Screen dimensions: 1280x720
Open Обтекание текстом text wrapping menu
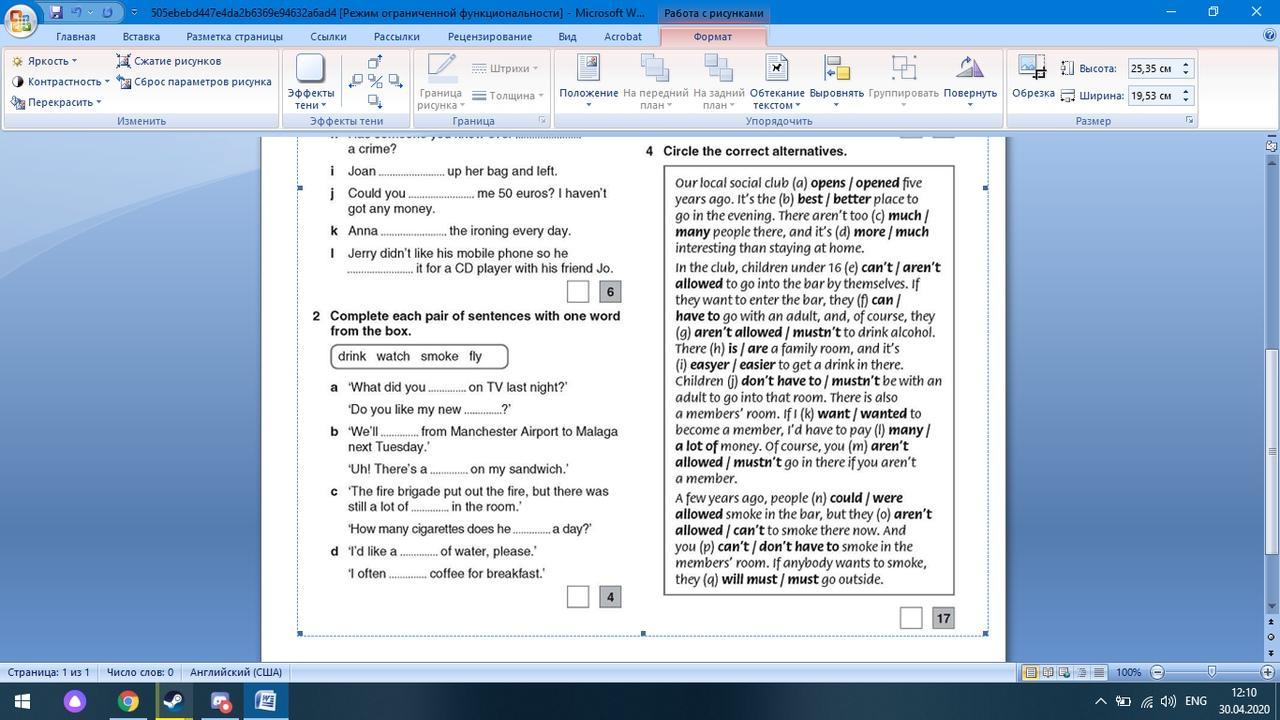(x=777, y=82)
